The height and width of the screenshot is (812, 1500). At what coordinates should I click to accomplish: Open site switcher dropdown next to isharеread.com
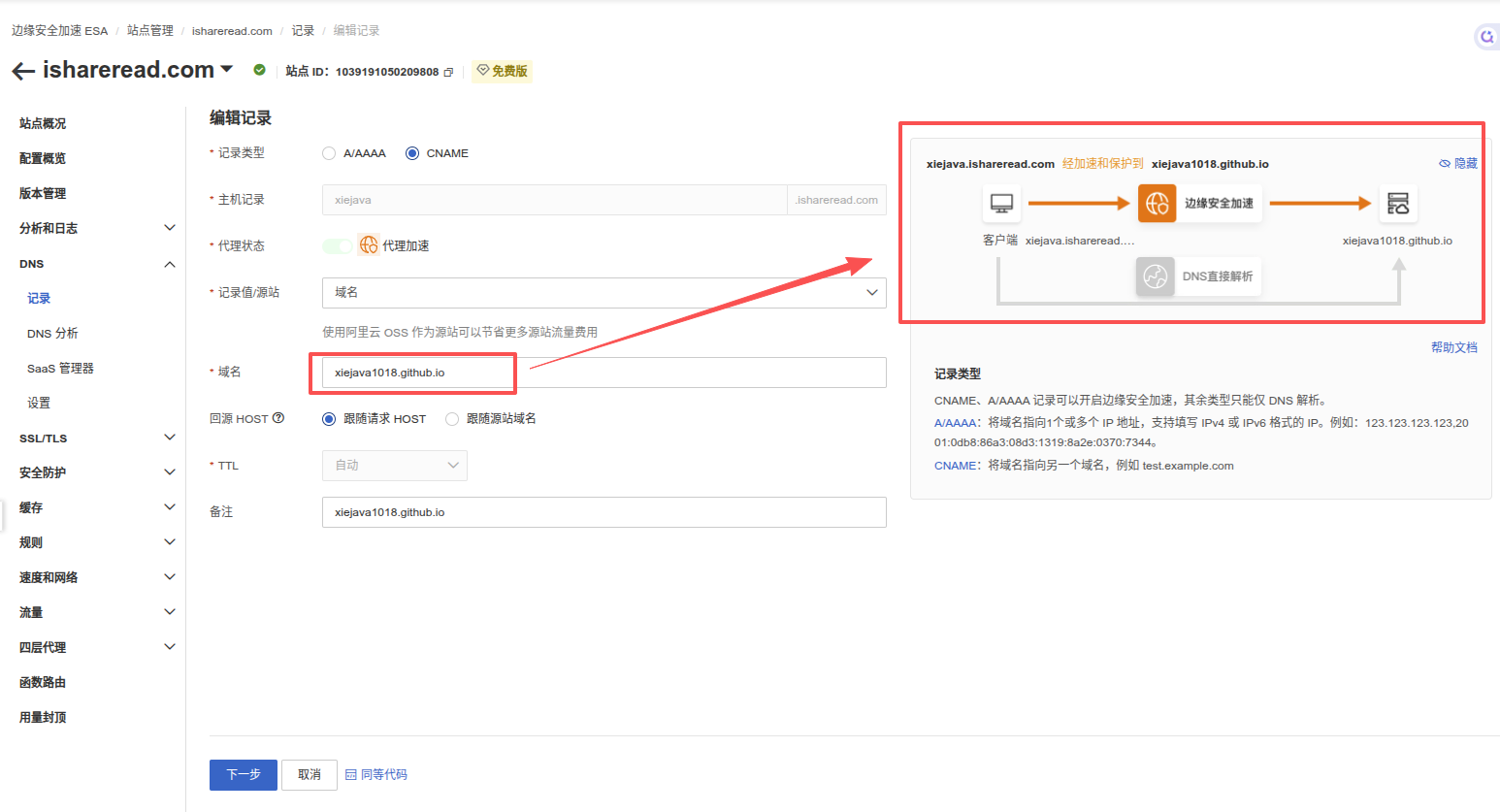pos(226,69)
